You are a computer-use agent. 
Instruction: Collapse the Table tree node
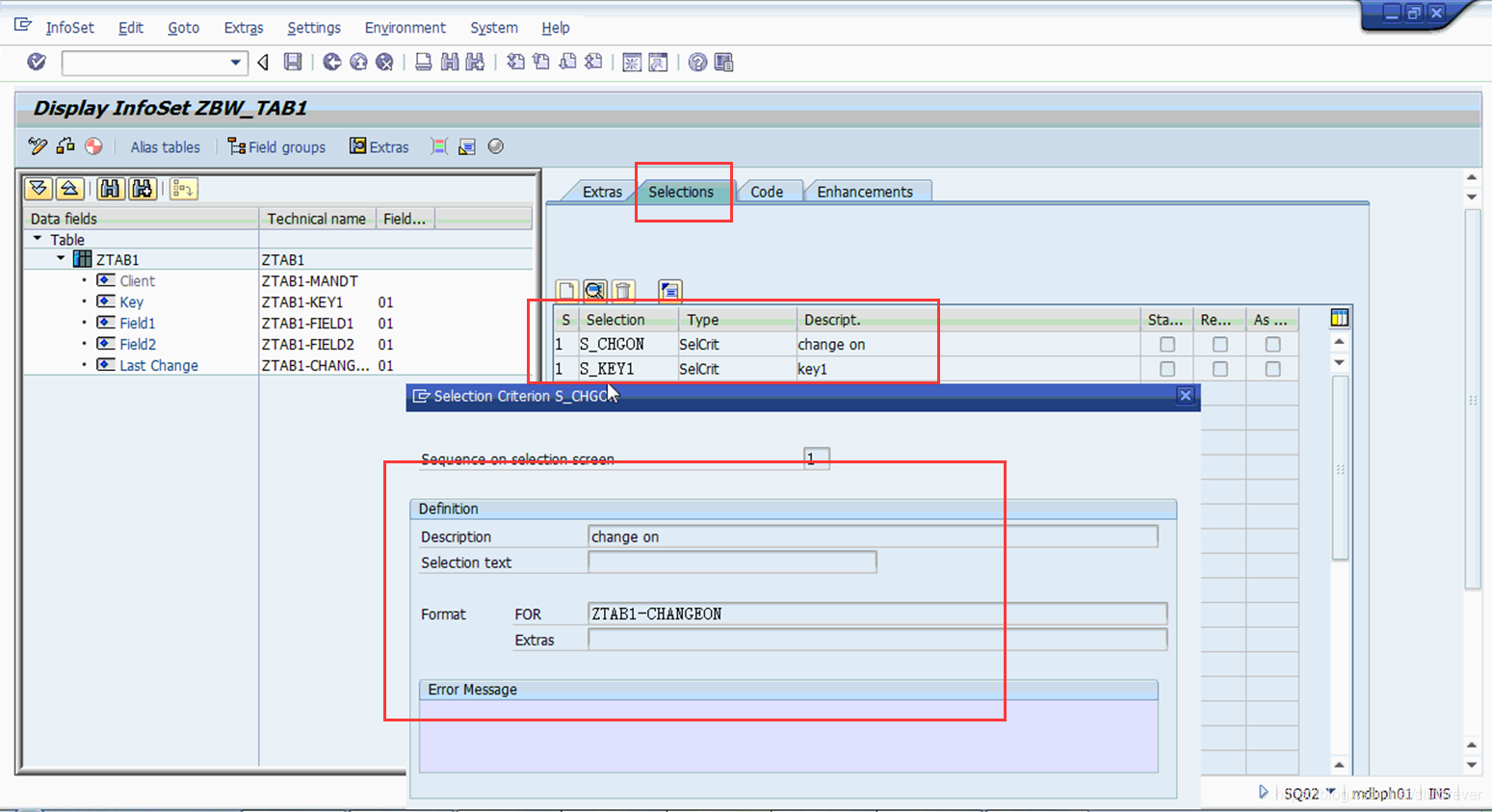38,239
